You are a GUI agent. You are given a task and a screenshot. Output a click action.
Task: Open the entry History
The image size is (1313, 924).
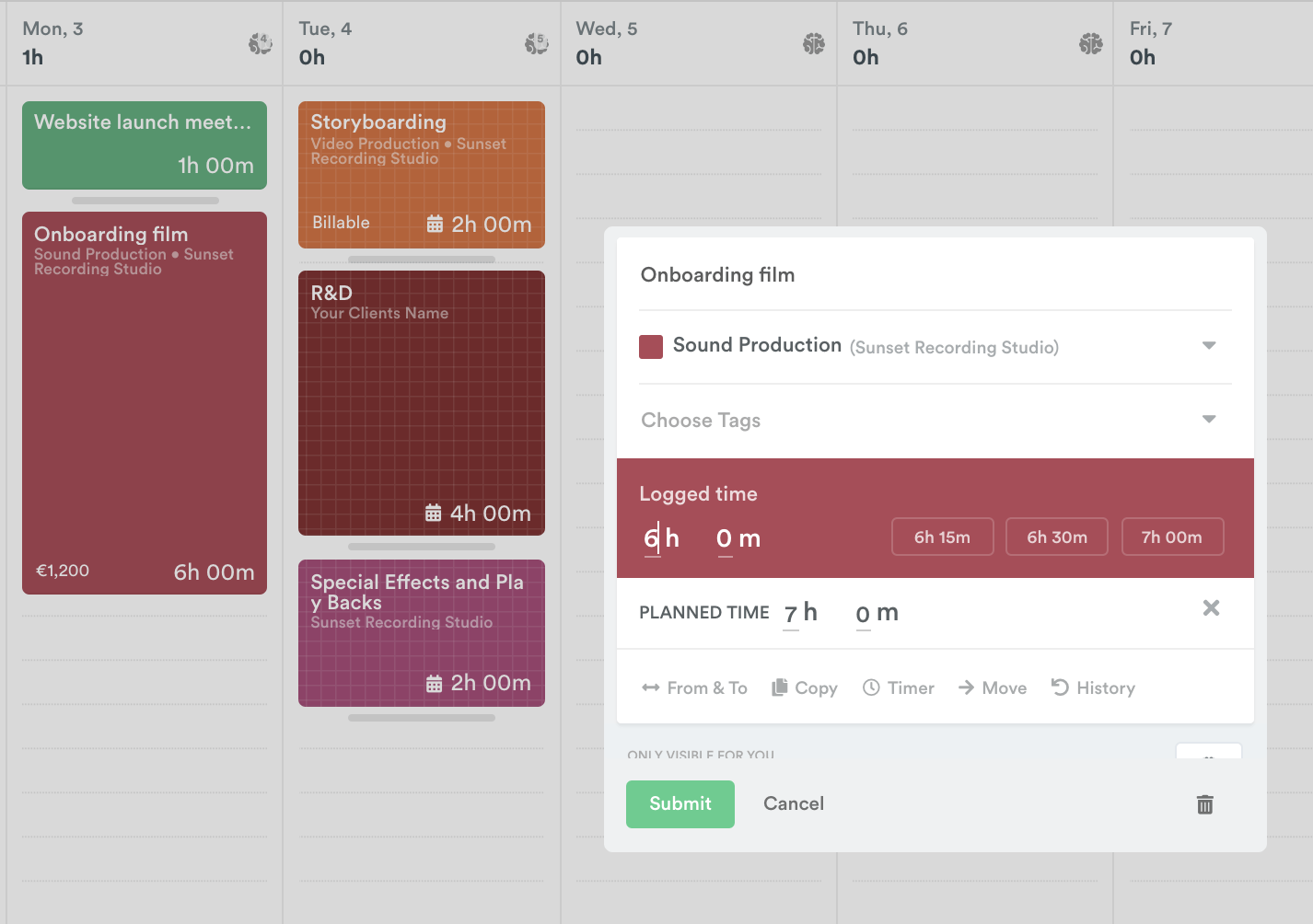(x=1093, y=687)
